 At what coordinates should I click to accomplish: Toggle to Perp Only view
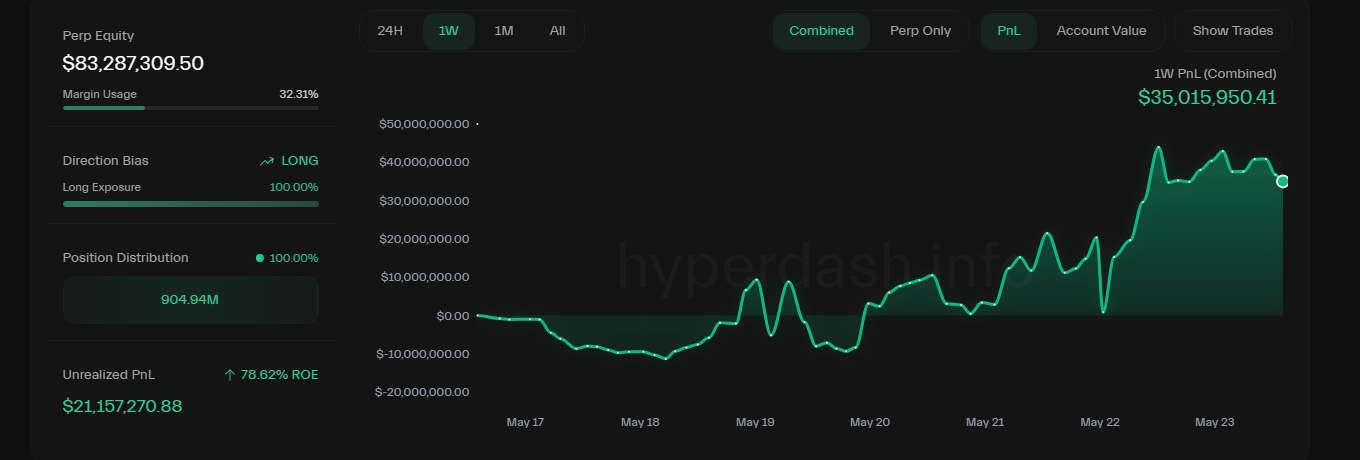(920, 31)
